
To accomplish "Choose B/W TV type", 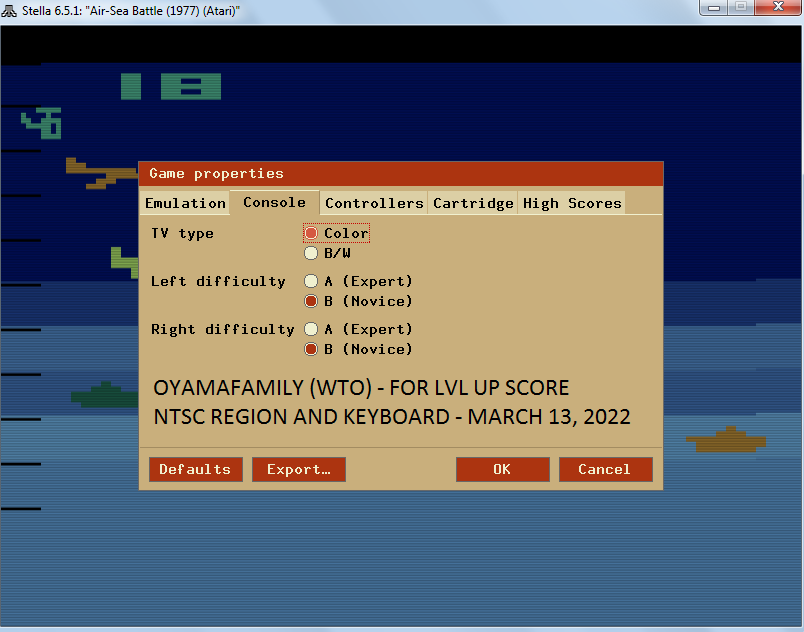I will coord(311,253).
